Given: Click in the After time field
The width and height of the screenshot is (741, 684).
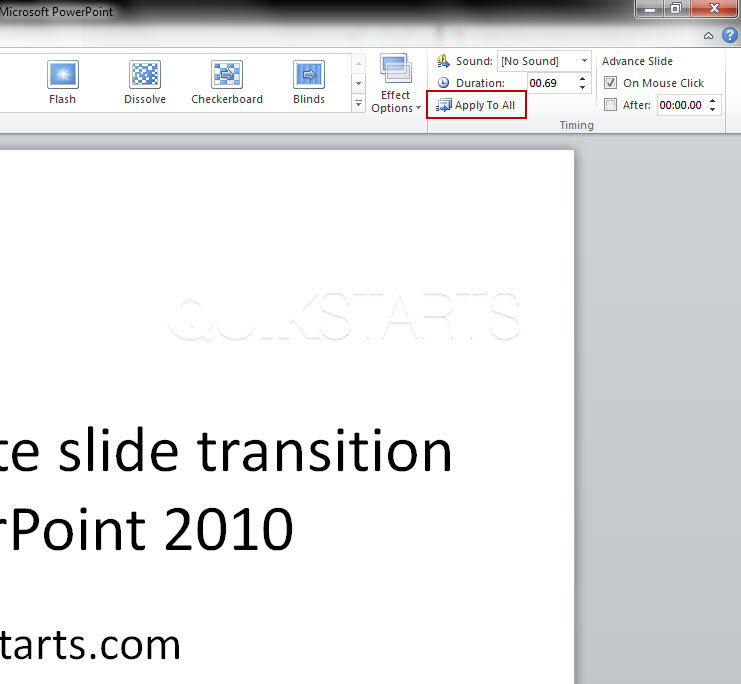Looking at the screenshot, I should pos(682,105).
